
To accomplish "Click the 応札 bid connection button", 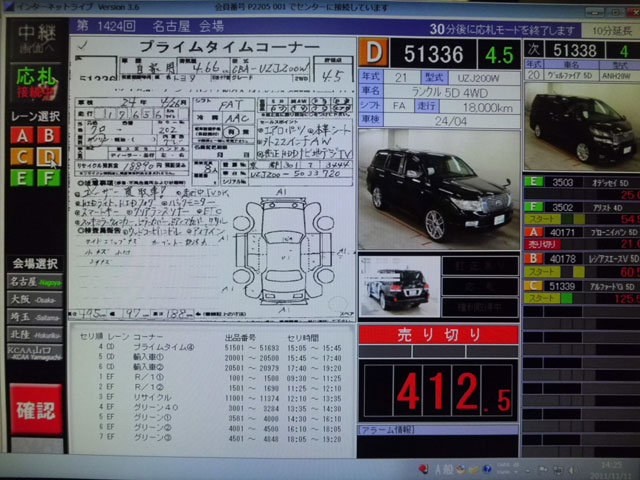I will click(36, 83).
